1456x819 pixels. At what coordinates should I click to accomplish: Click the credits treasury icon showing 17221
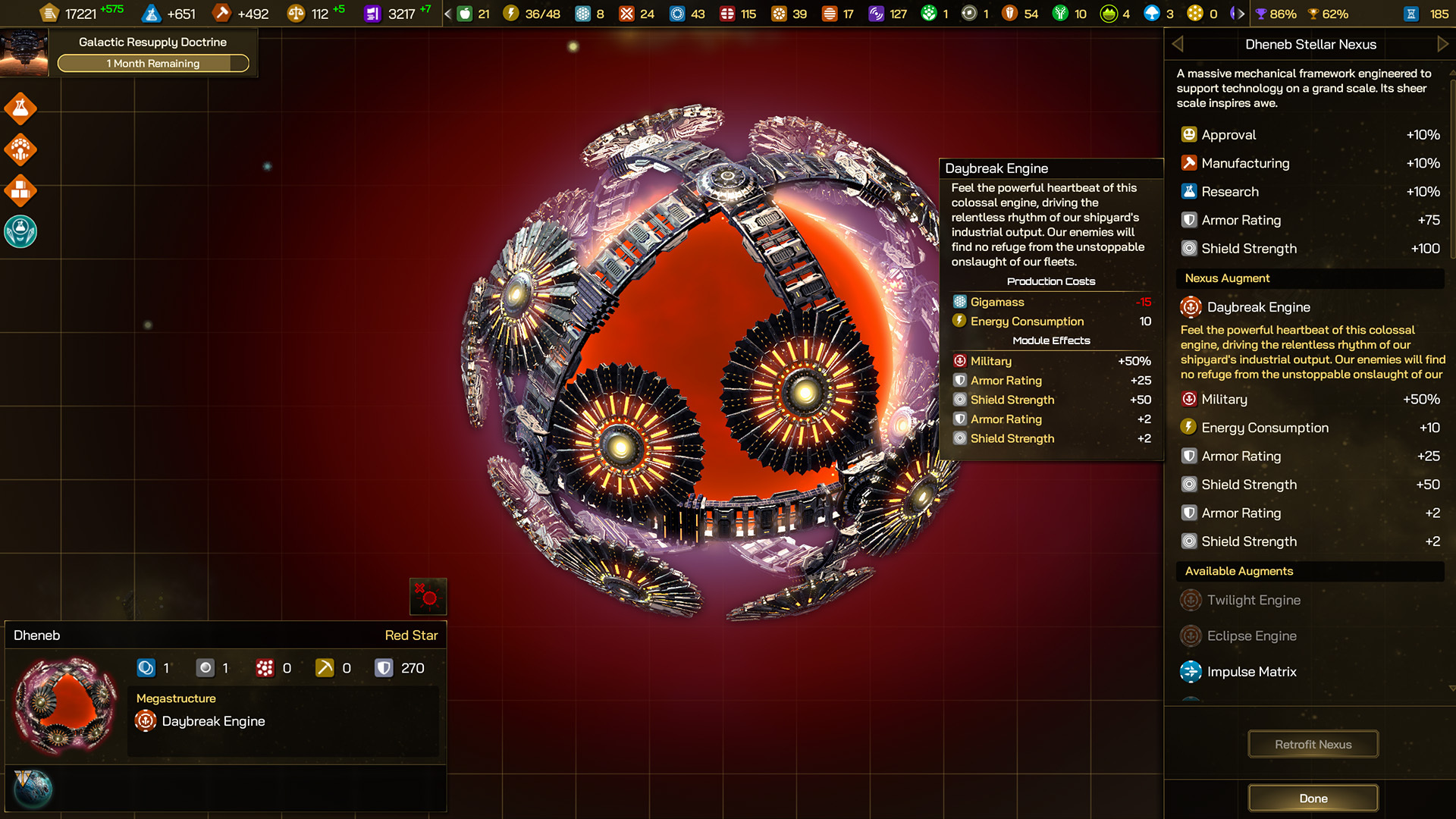[49, 14]
